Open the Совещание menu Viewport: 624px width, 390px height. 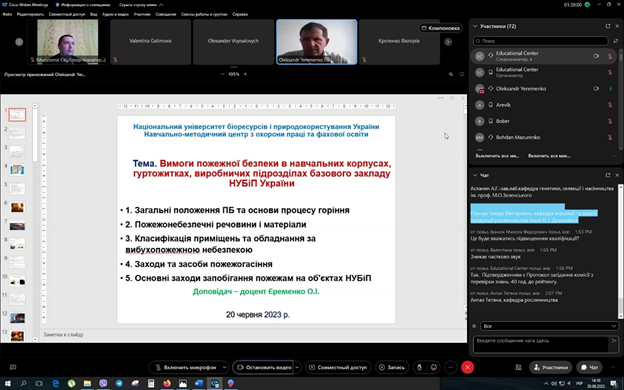coord(166,14)
